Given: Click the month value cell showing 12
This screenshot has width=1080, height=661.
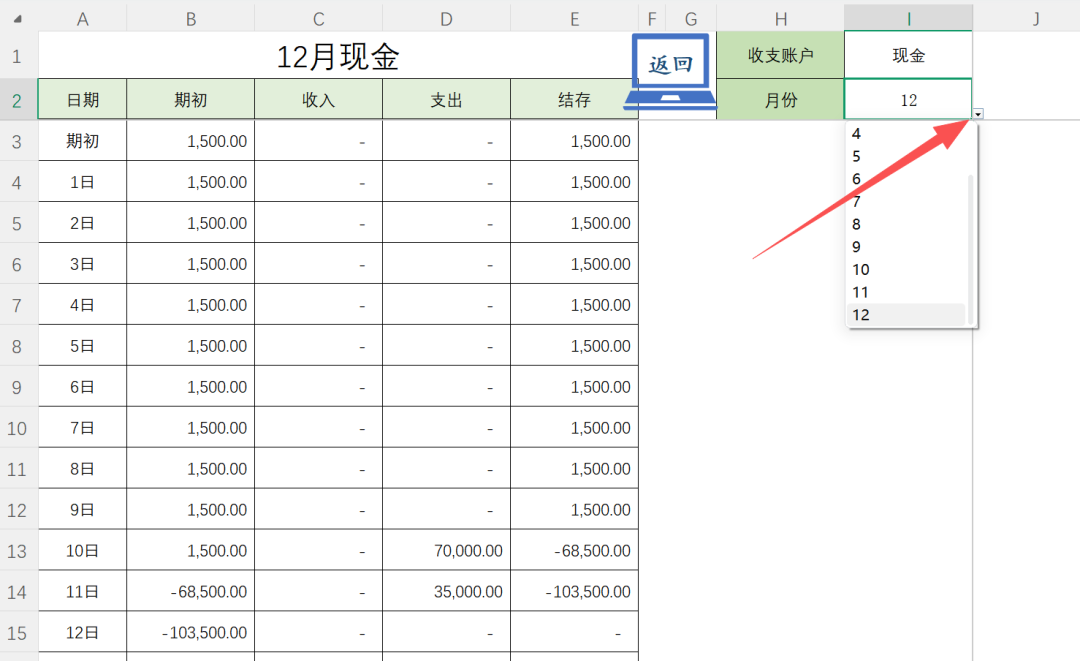Looking at the screenshot, I should [x=908, y=100].
